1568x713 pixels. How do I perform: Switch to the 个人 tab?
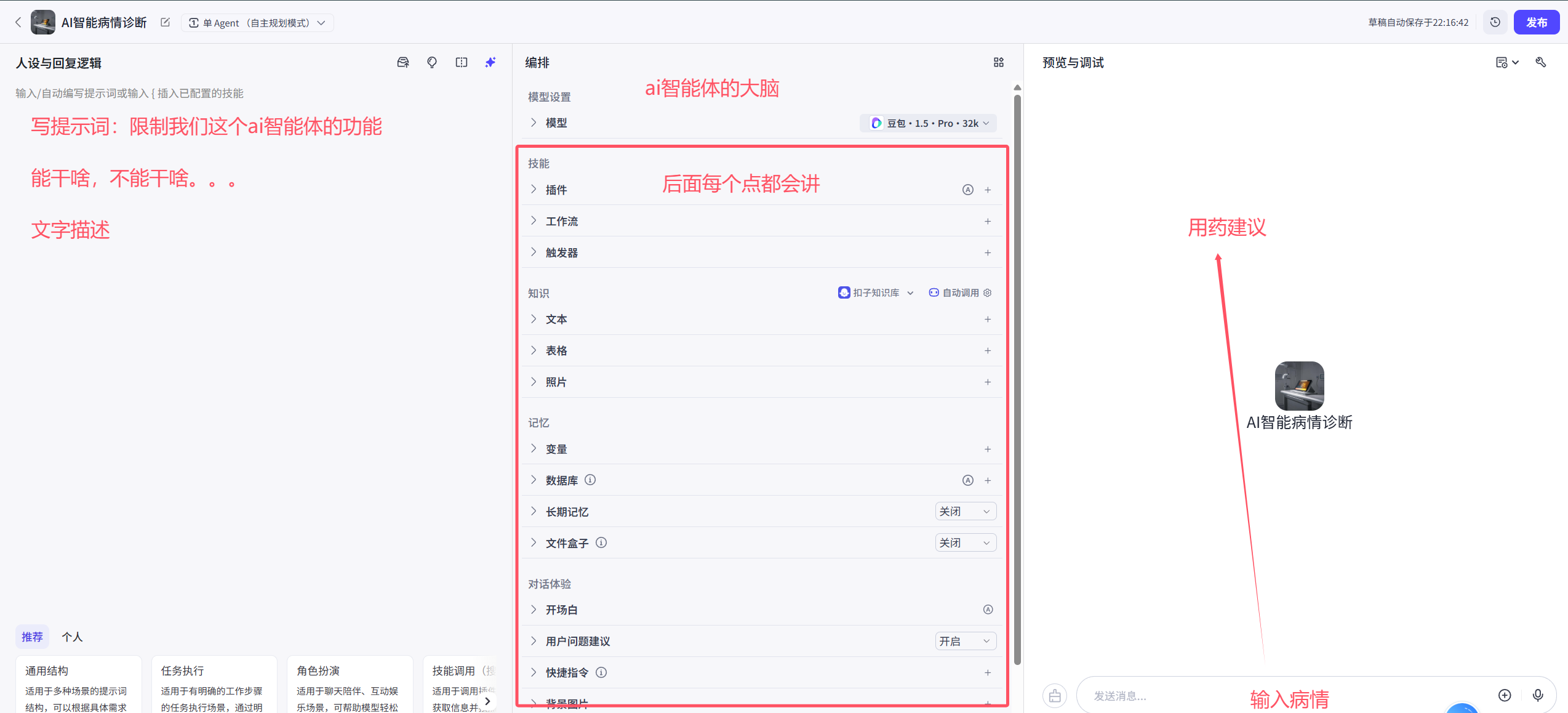click(x=72, y=637)
